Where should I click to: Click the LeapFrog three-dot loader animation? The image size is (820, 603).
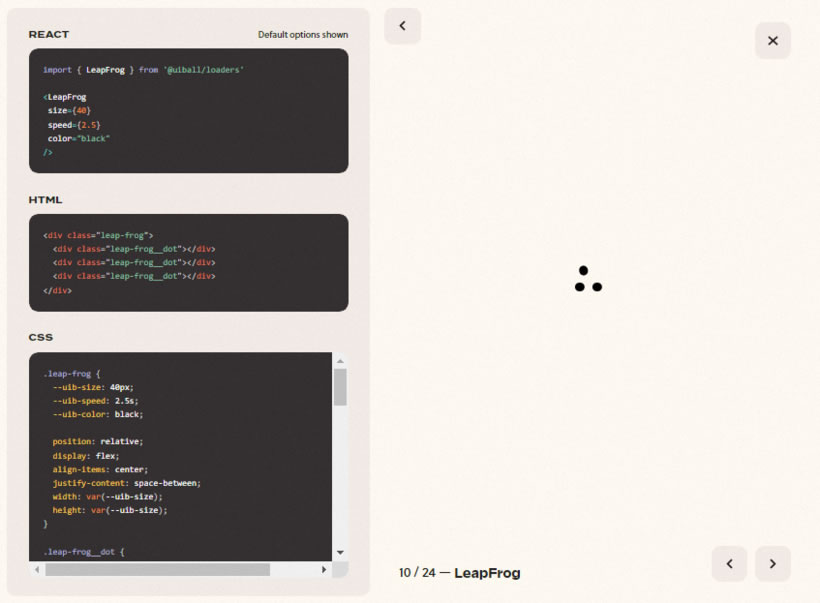tap(588, 279)
